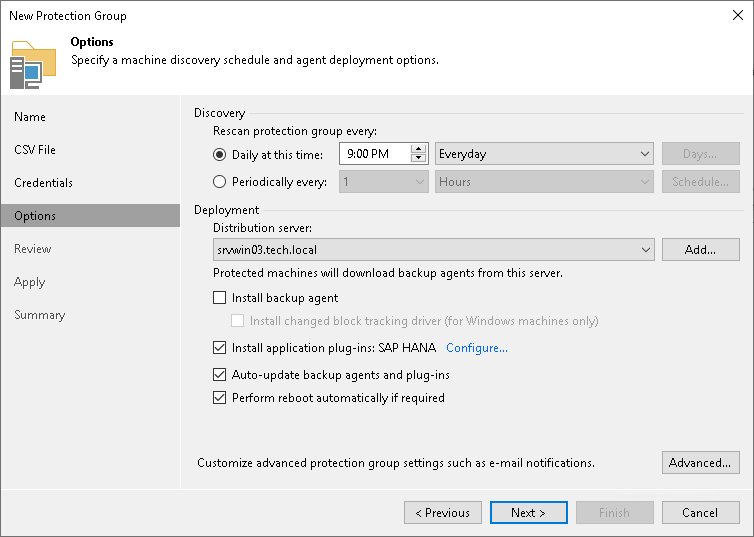Select the Daily at this time radio
The width and height of the screenshot is (754, 537).
[x=219, y=154]
